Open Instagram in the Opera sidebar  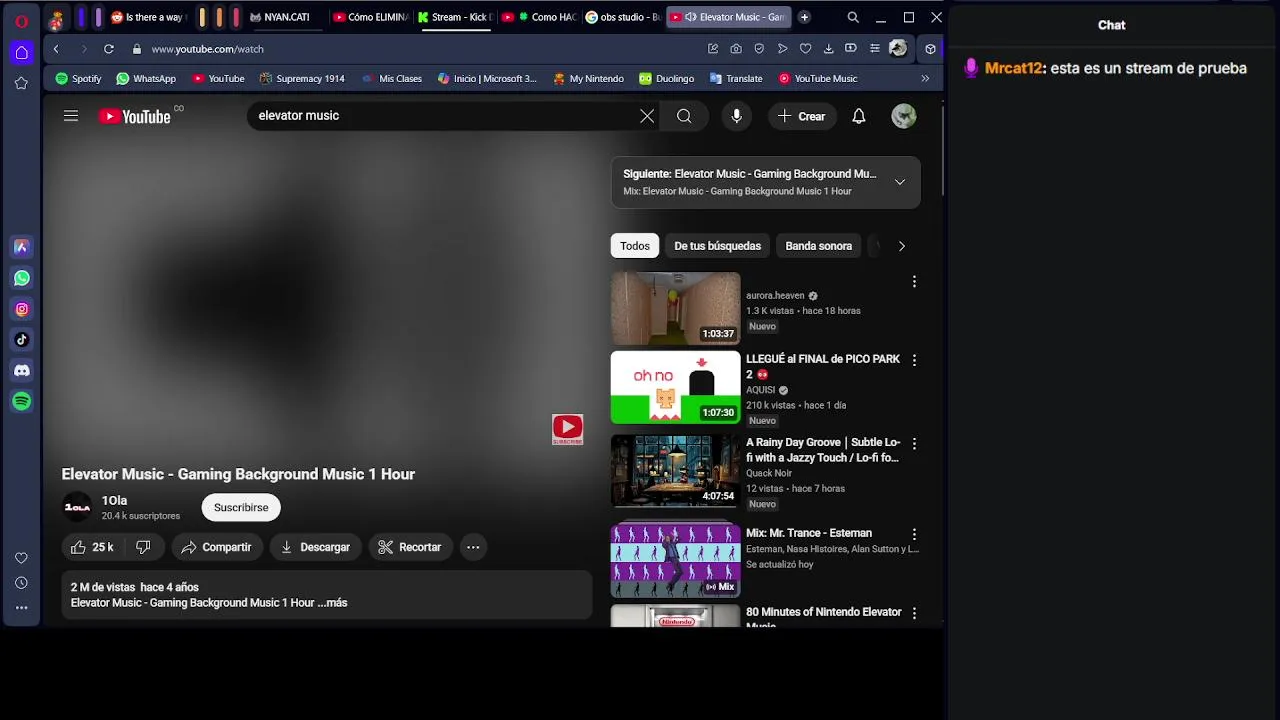(21, 309)
